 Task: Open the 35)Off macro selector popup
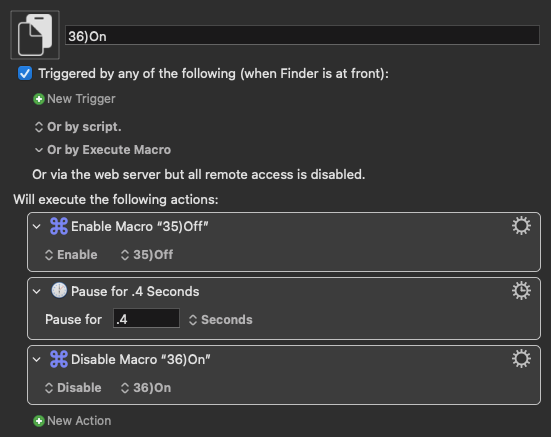point(147,255)
